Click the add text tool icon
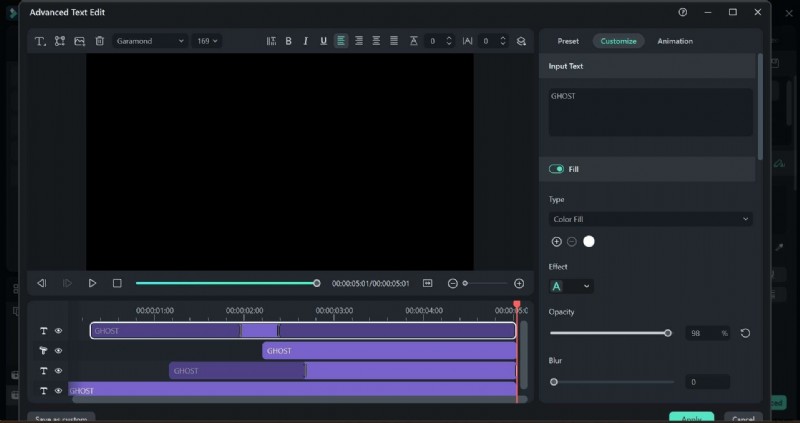Image resolution: width=800 pixels, height=423 pixels. click(x=41, y=41)
